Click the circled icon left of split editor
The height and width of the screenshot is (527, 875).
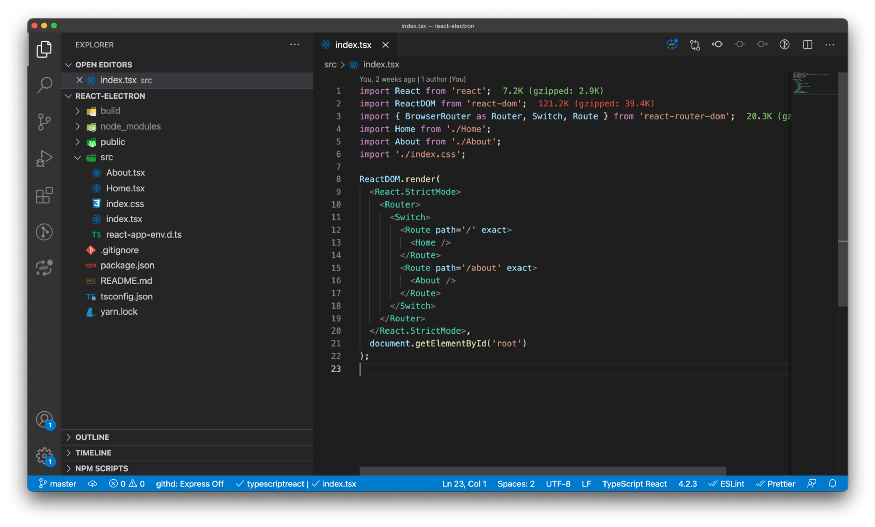coord(785,45)
